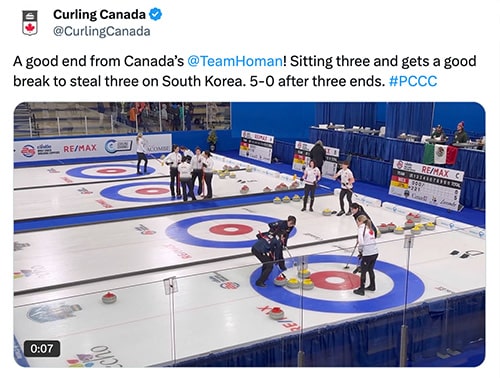Screen dimensions: 500x378
Task: Click the lone red stone near the left edge
Action: click(x=109, y=297)
